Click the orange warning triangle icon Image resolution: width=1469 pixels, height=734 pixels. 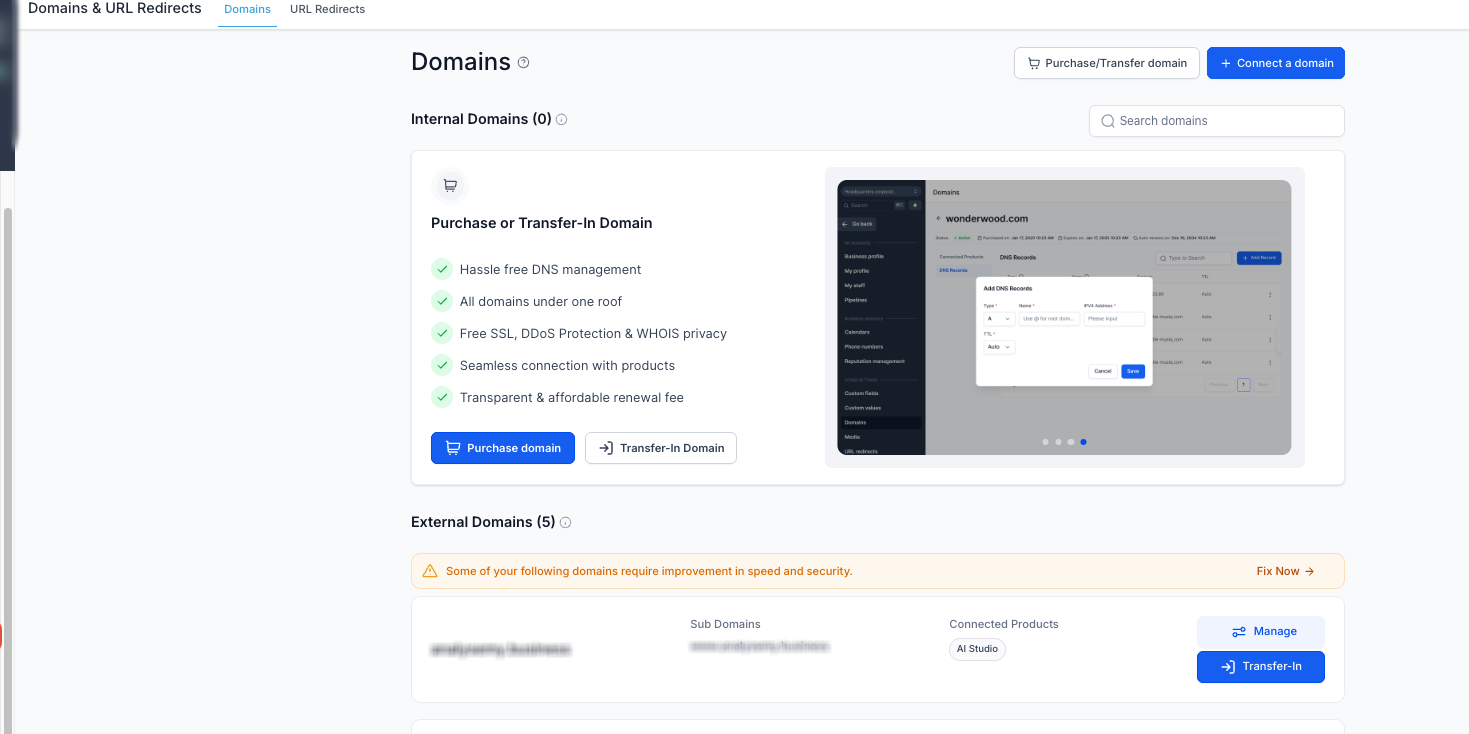(x=430, y=571)
